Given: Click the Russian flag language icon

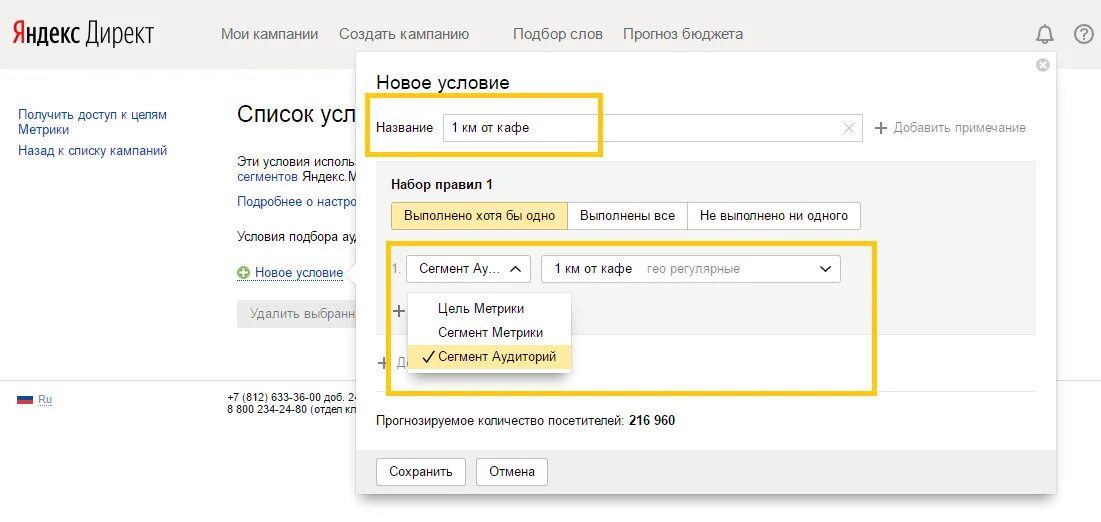Looking at the screenshot, I should [25, 400].
